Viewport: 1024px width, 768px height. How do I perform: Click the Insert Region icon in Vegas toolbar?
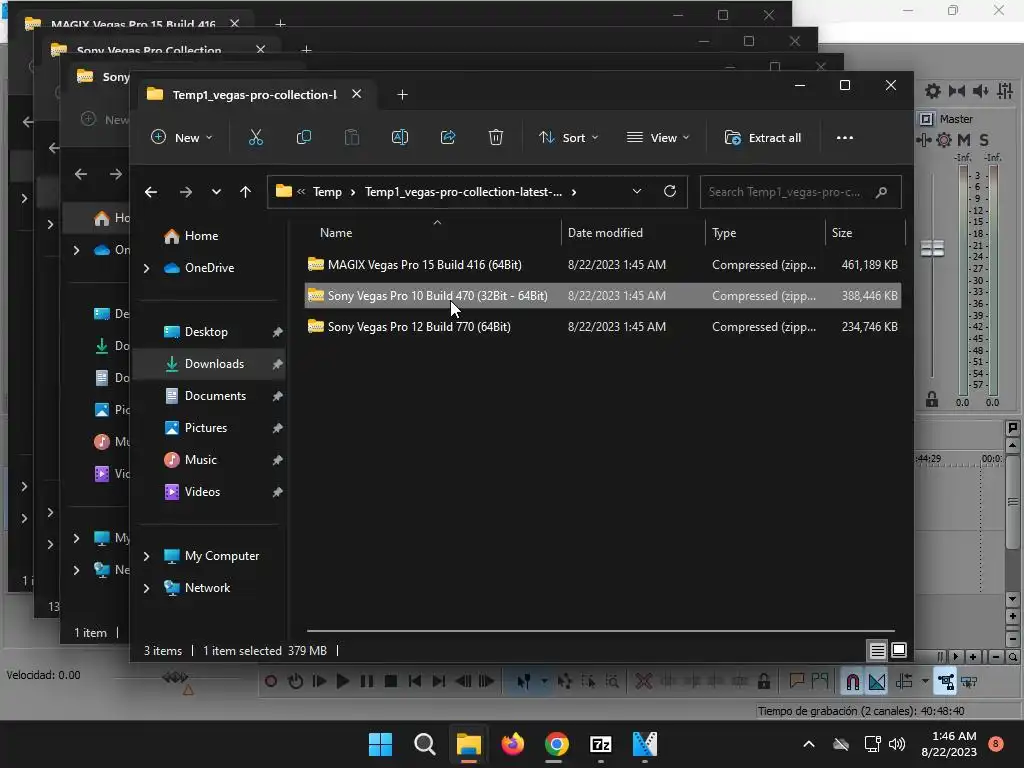point(820,682)
